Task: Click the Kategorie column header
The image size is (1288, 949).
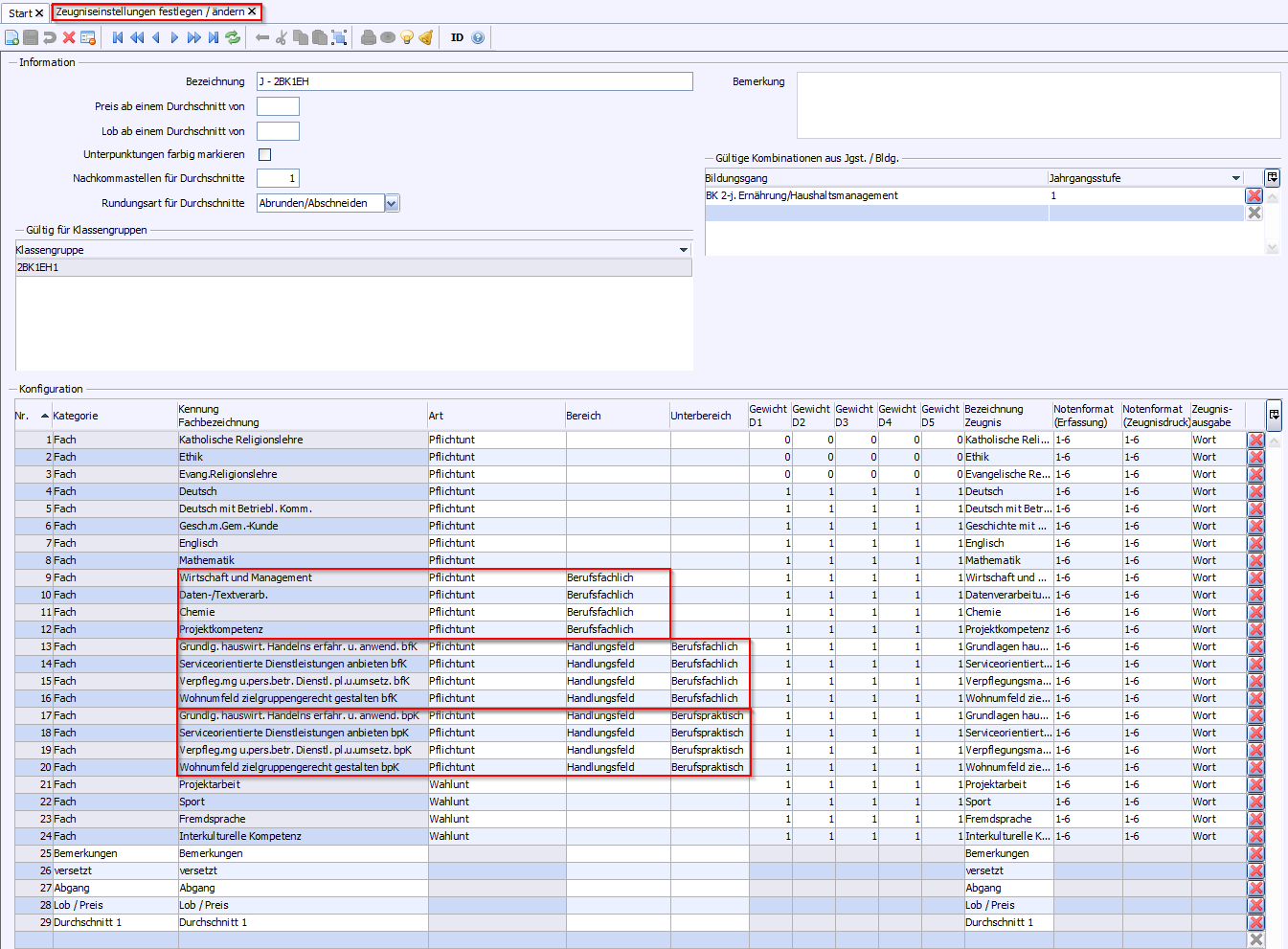Action: pyautogui.click(x=115, y=416)
